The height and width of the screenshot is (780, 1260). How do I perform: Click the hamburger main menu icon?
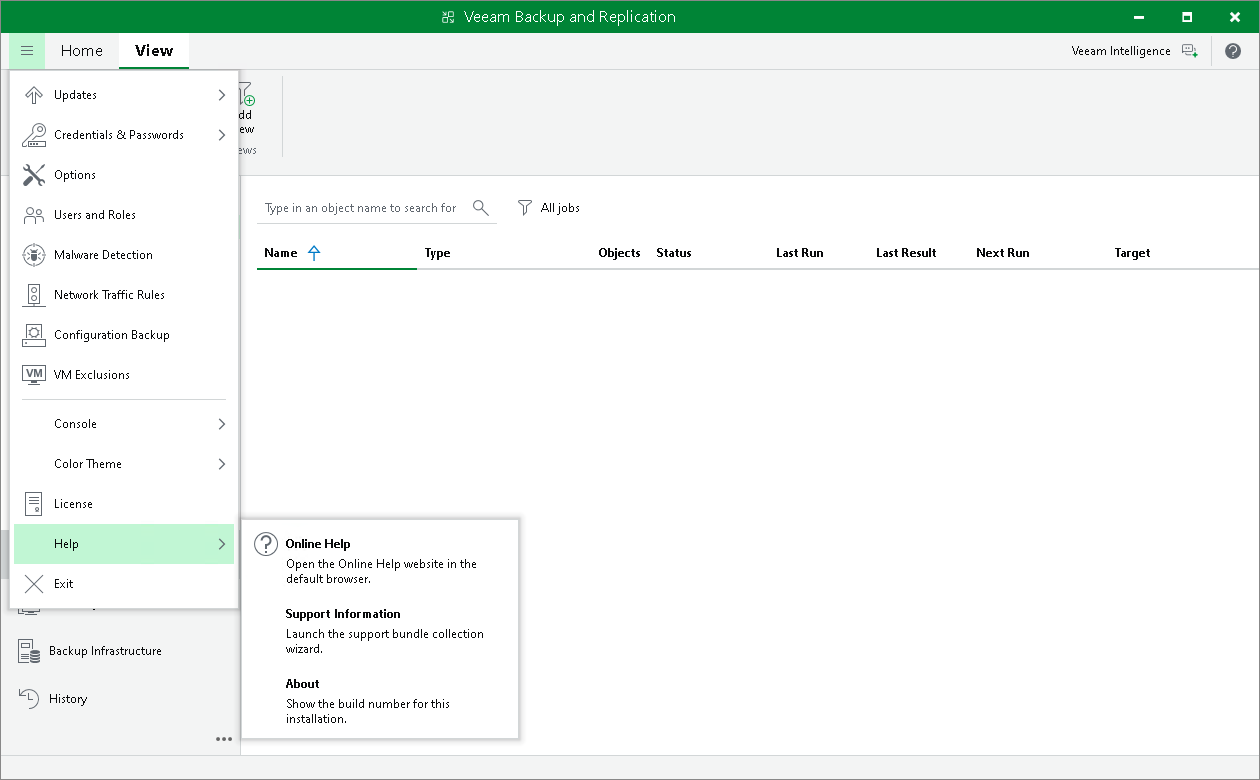click(x=27, y=51)
